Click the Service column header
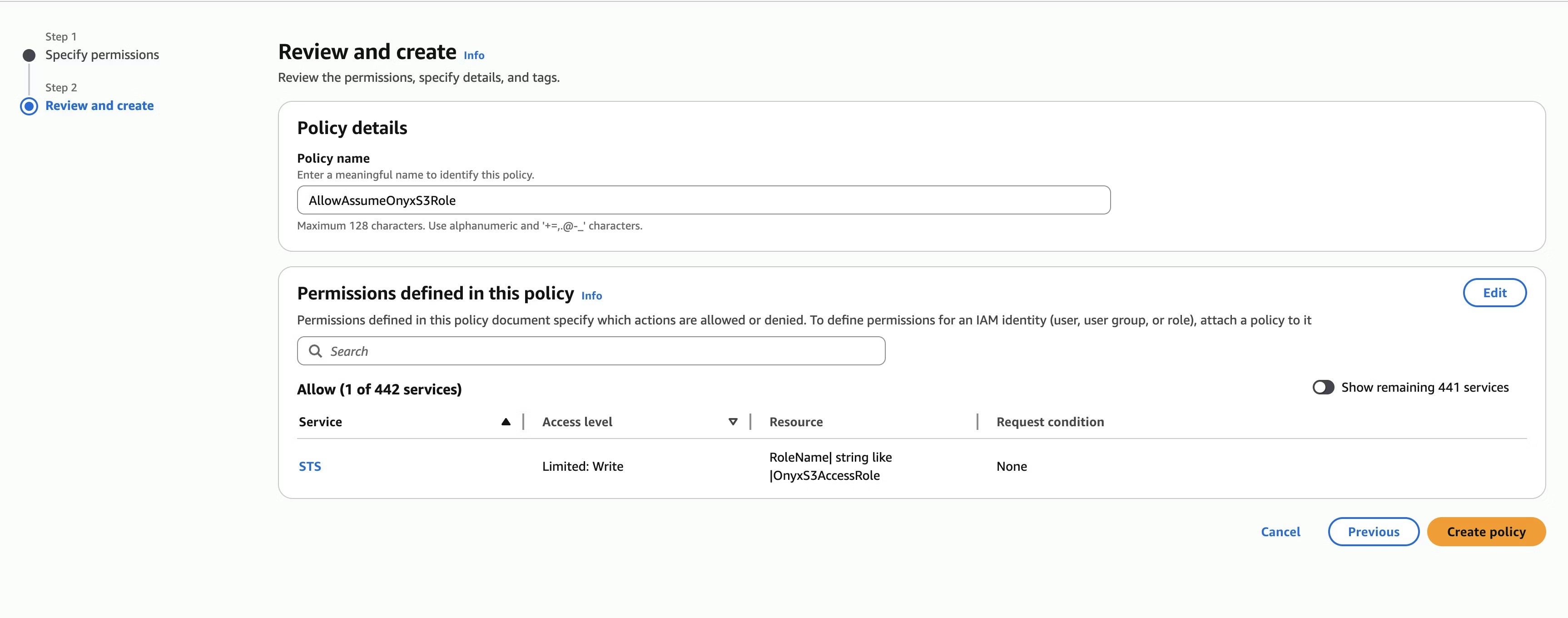1568x618 pixels. click(x=320, y=421)
